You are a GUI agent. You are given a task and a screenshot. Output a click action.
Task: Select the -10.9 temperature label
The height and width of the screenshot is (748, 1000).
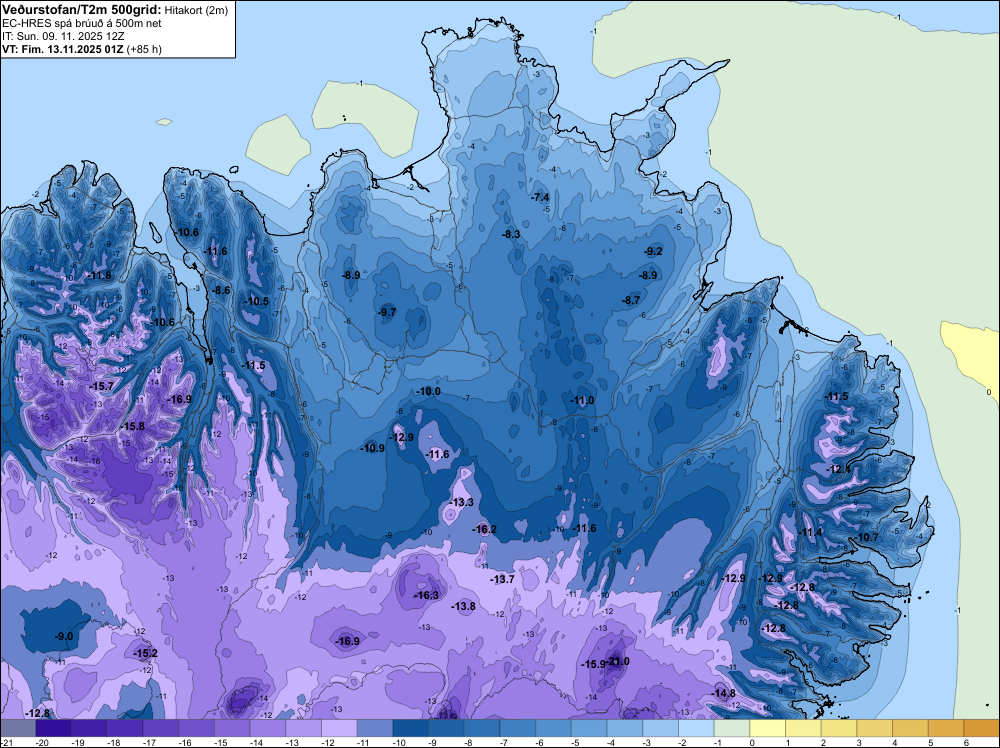tap(372, 448)
